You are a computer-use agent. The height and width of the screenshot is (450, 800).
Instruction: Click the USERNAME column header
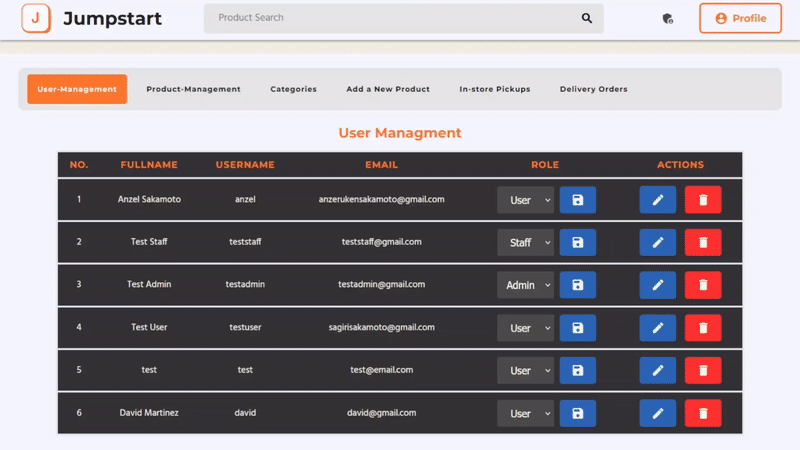(x=245, y=165)
